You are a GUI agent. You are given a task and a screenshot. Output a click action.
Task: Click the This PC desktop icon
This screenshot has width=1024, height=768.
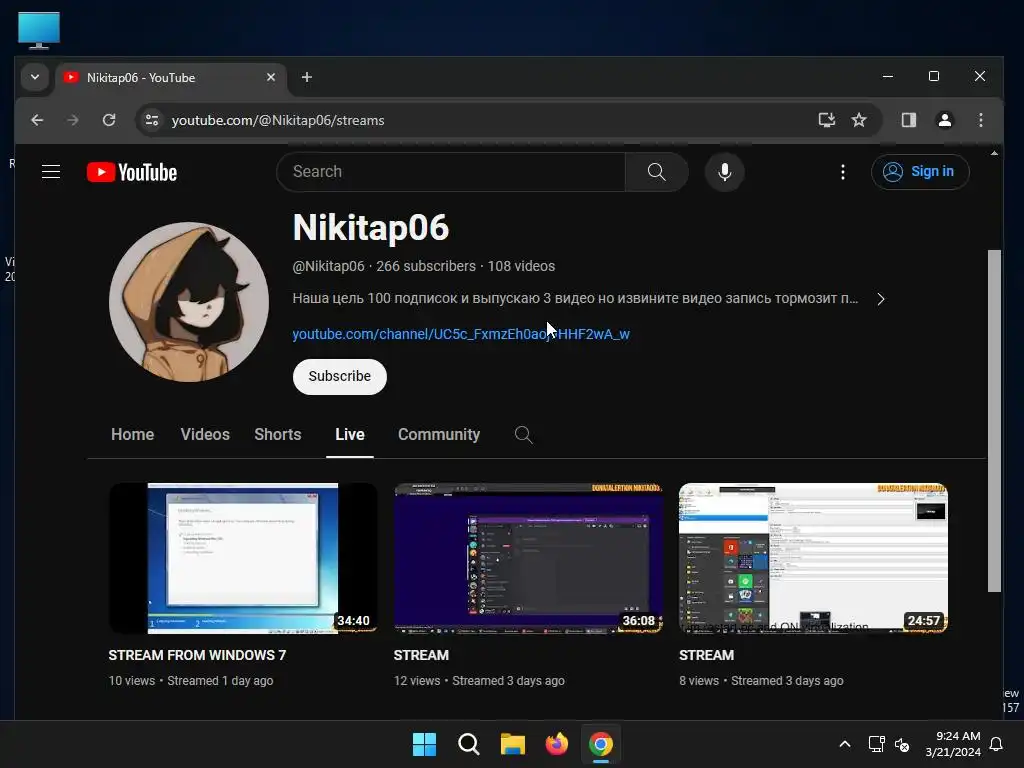point(39,30)
